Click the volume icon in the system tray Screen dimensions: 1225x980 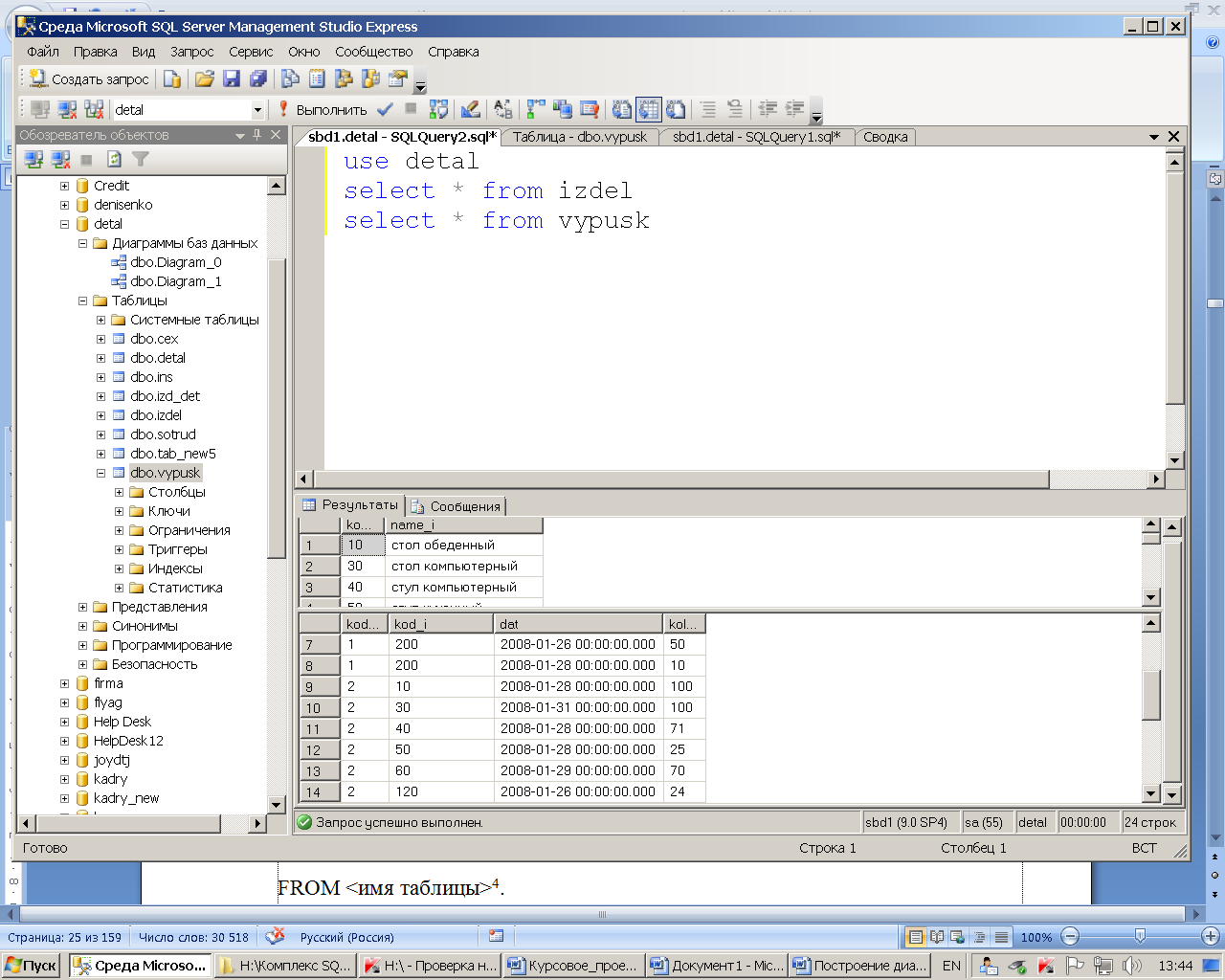[x=1132, y=966]
